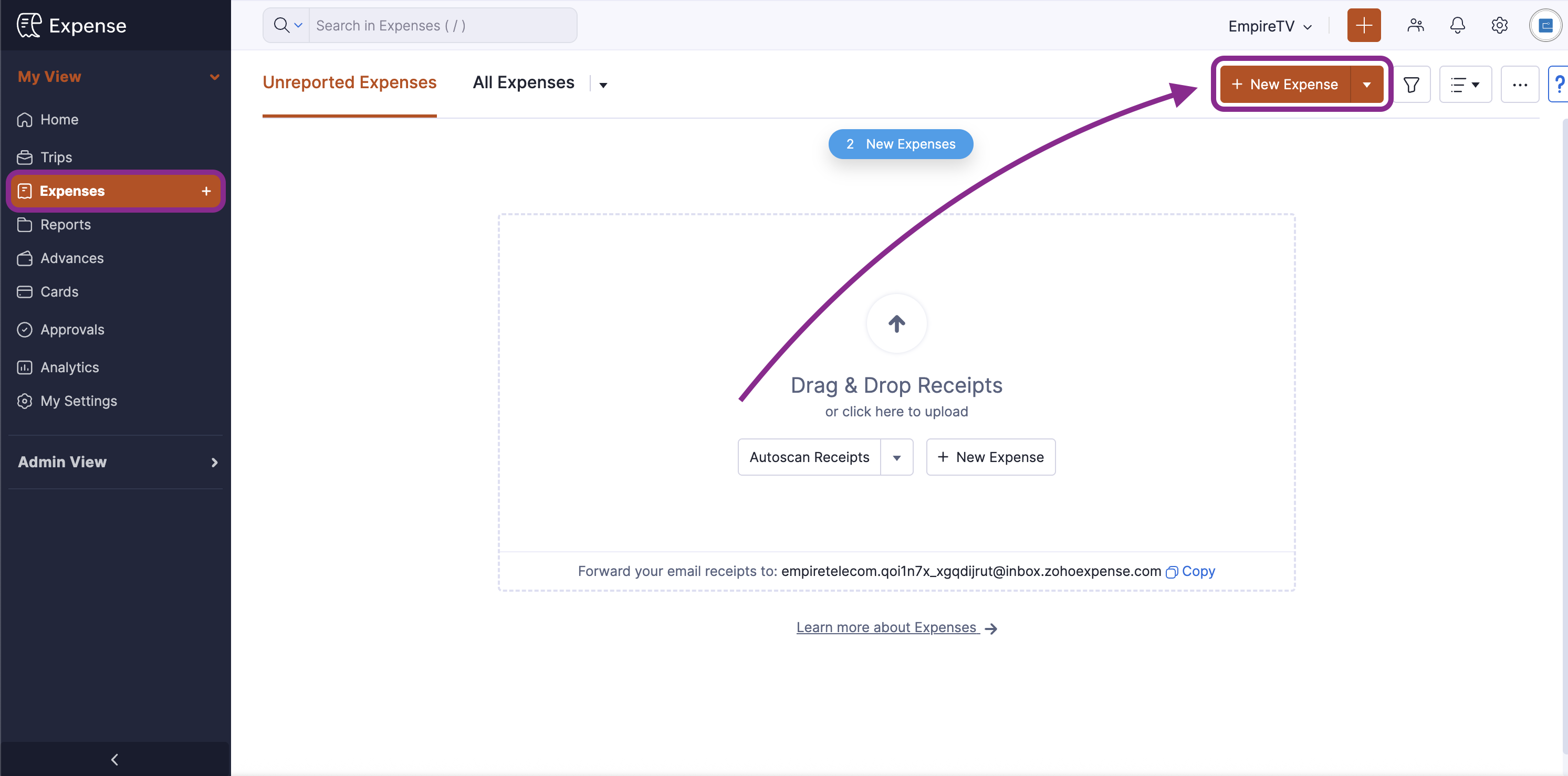Open the filter icon on expense list

(1412, 84)
